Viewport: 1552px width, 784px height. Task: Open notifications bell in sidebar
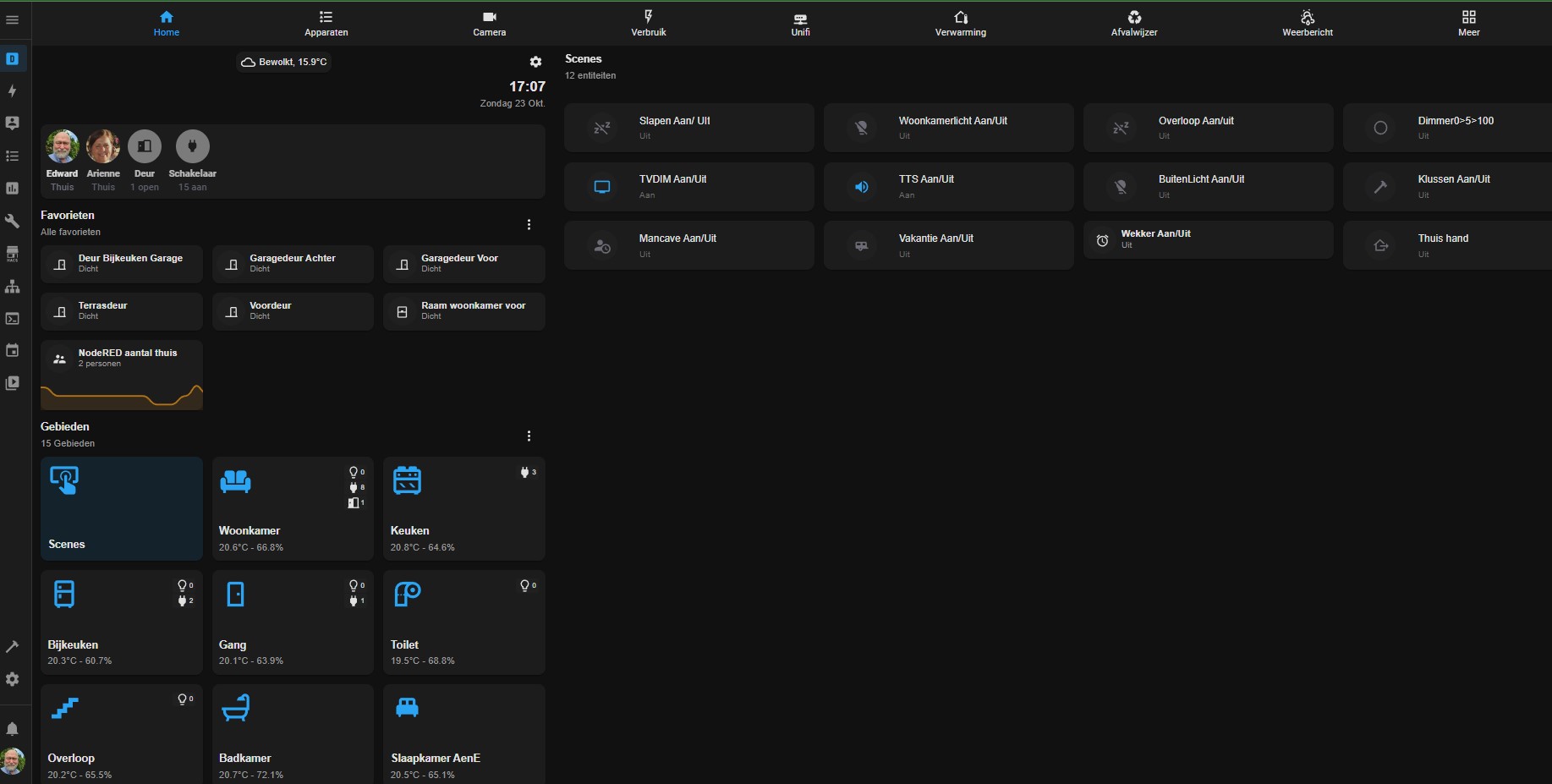pos(13,728)
